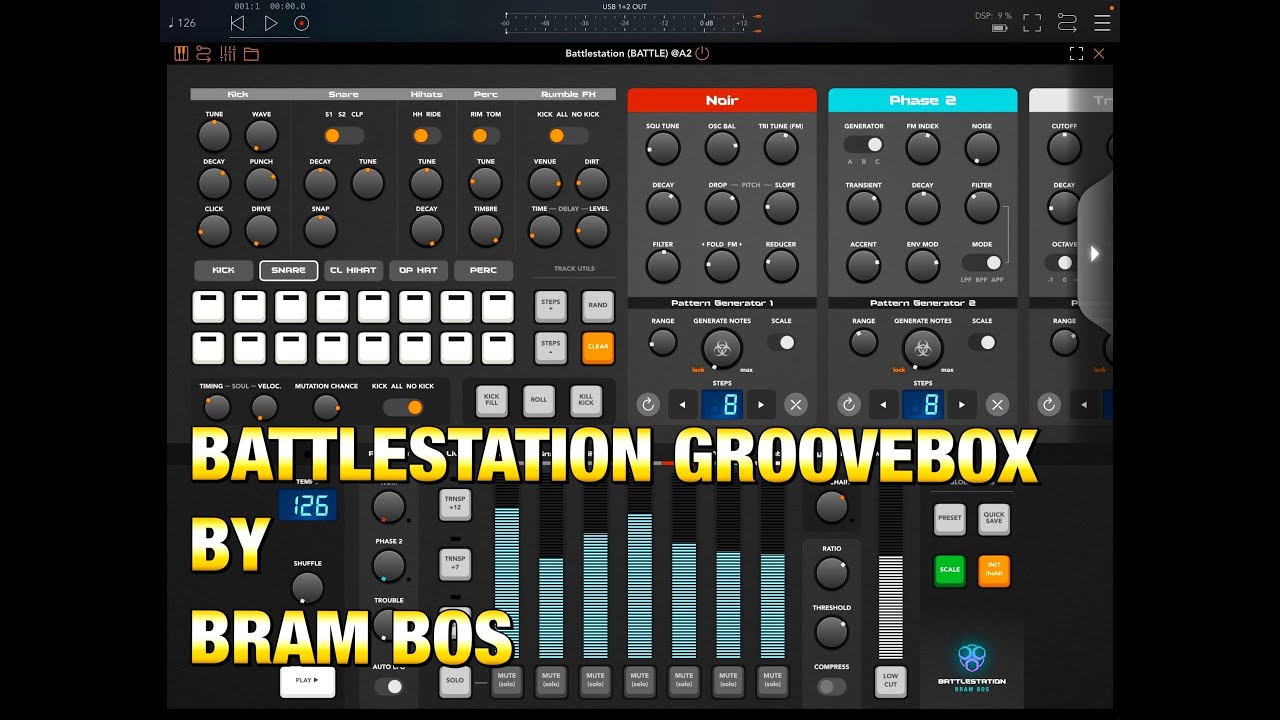This screenshot has height=720, width=1280.
Task: Trigger the ROLL button
Action: click(539, 400)
